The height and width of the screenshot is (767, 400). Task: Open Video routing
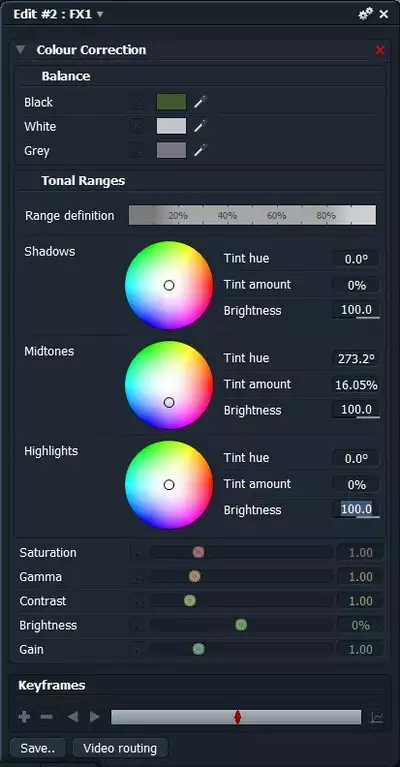[x=120, y=748]
